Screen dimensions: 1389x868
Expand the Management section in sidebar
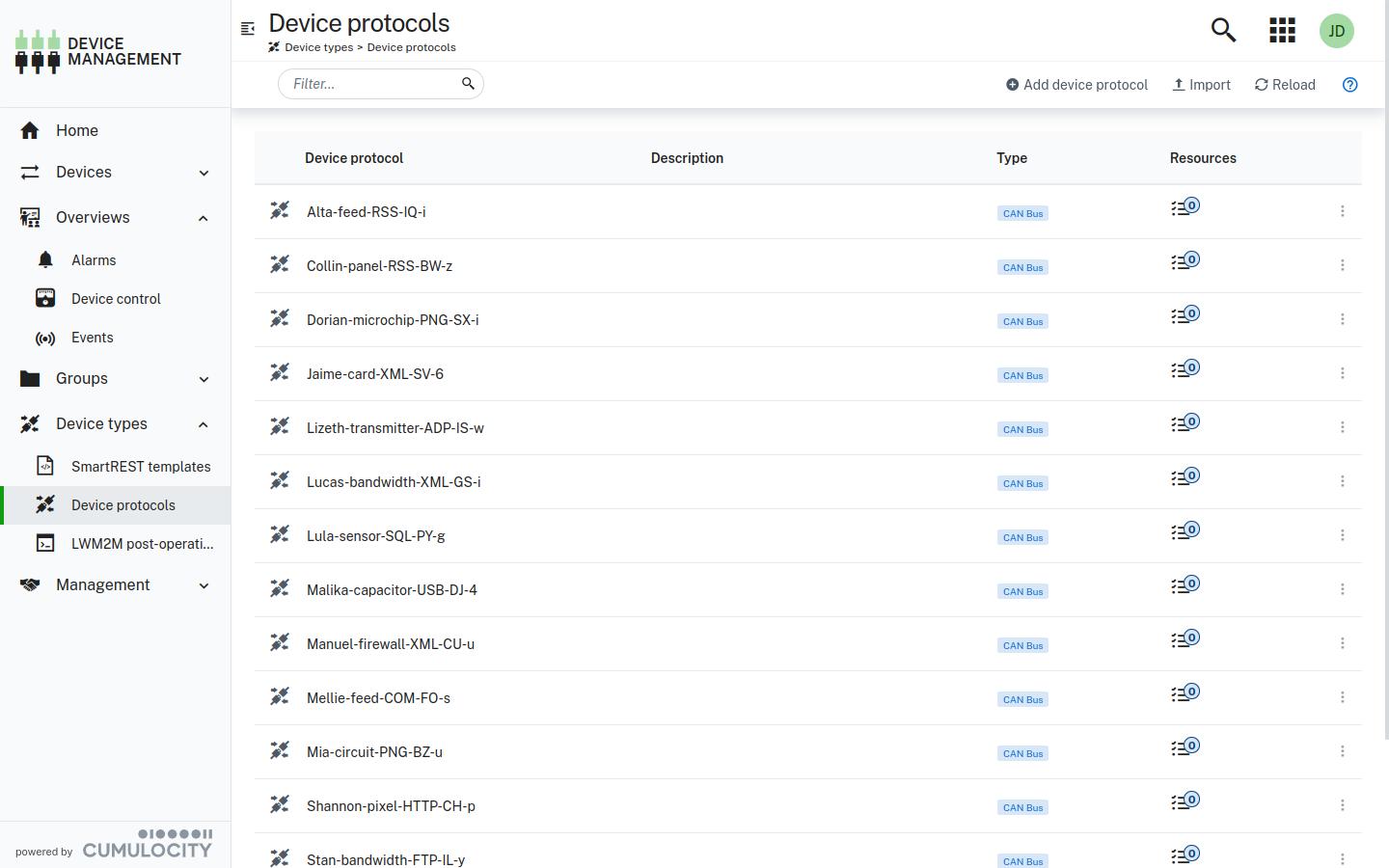(x=116, y=584)
